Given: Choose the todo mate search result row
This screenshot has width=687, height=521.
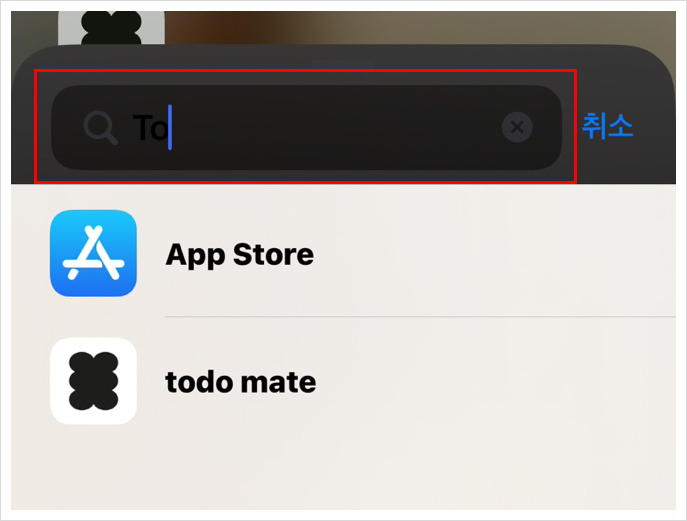Looking at the screenshot, I should click(343, 381).
